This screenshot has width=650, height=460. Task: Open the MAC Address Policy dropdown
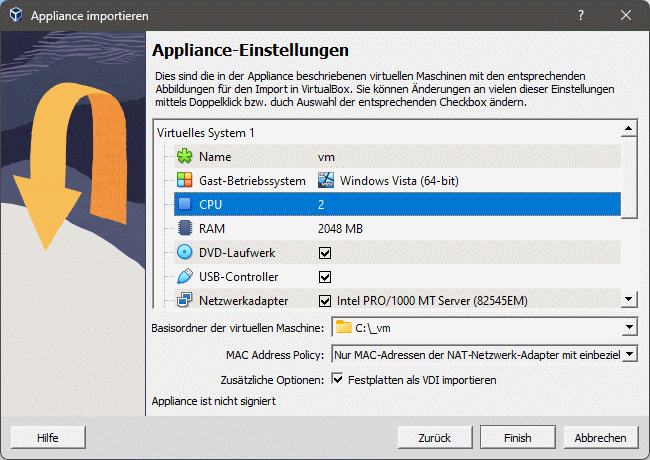[x=629, y=354]
